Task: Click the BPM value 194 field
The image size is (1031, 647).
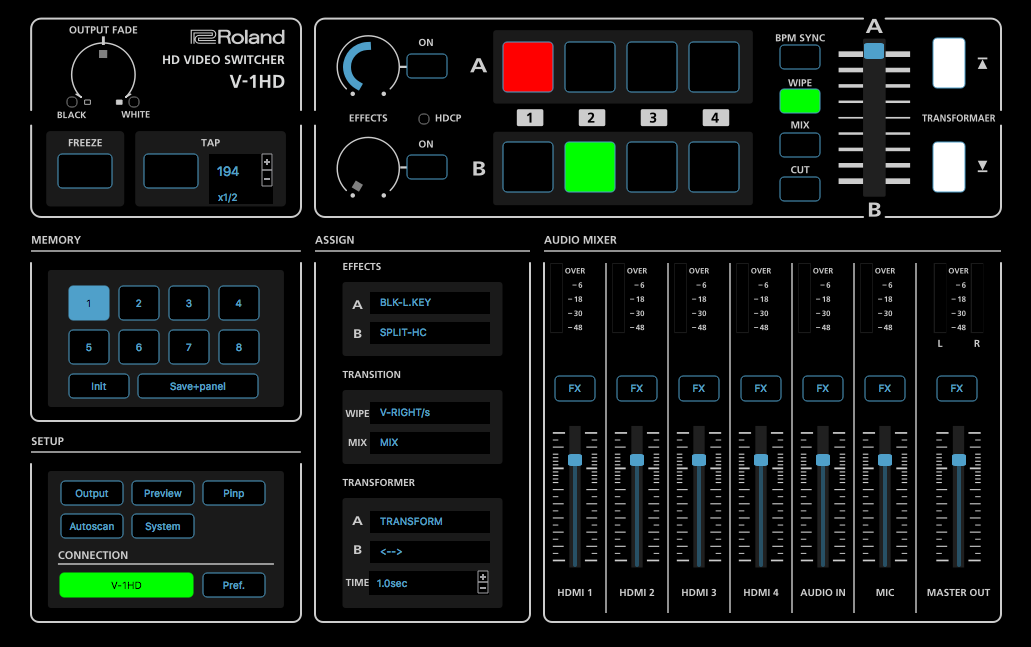Action: coord(228,172)
